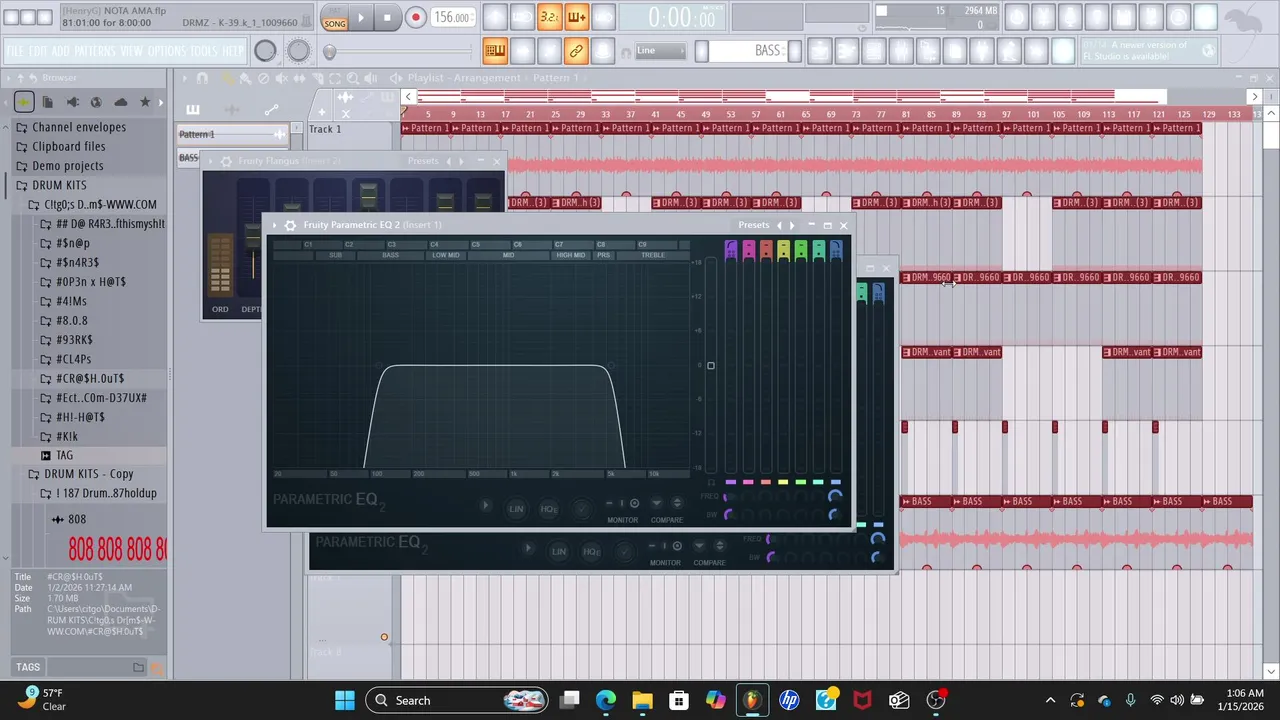The image size is (1280, 720).
Task: Open File Explorer from the taskbar
Action: pyautogui.click(x=642, y=700)
